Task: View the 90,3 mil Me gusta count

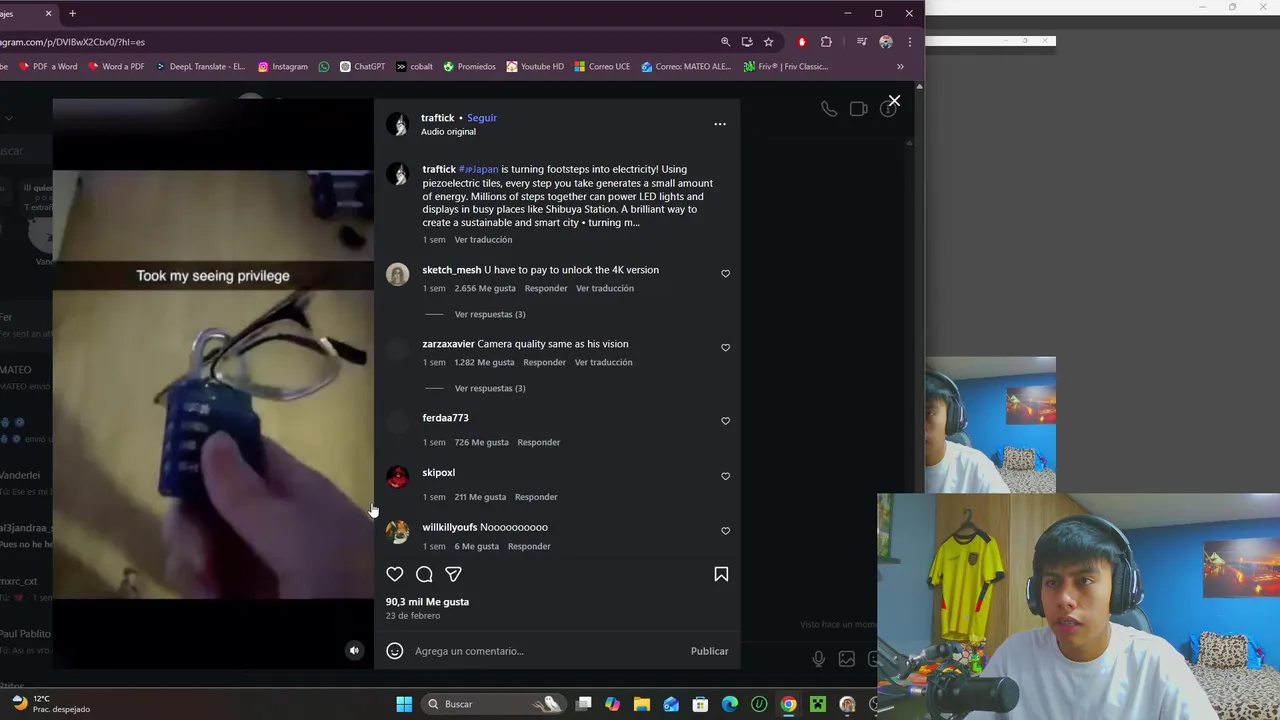Action: pos(427,602)
